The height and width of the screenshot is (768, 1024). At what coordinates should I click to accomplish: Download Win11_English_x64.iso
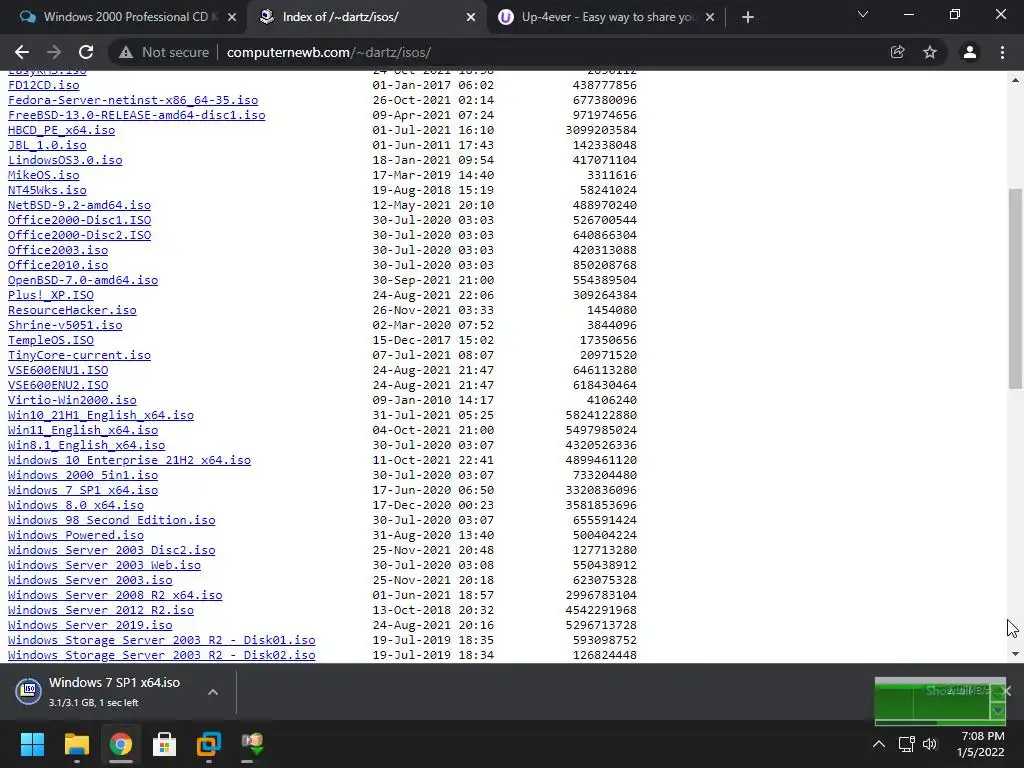point(83,430)
